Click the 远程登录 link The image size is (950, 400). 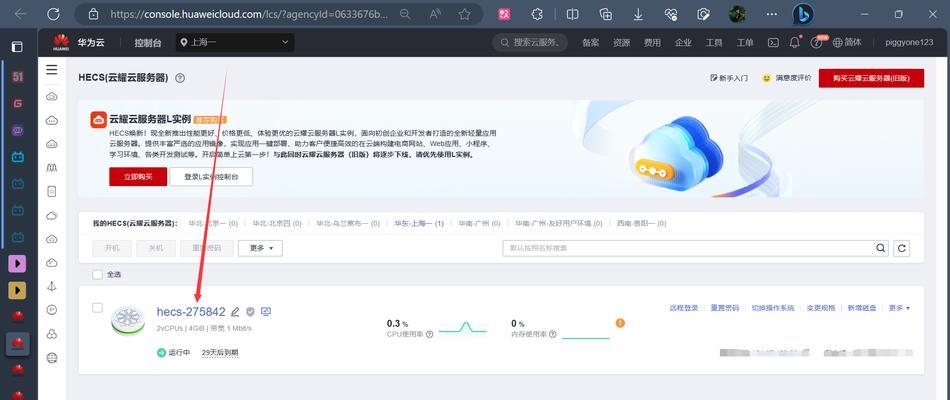point(684,308)
